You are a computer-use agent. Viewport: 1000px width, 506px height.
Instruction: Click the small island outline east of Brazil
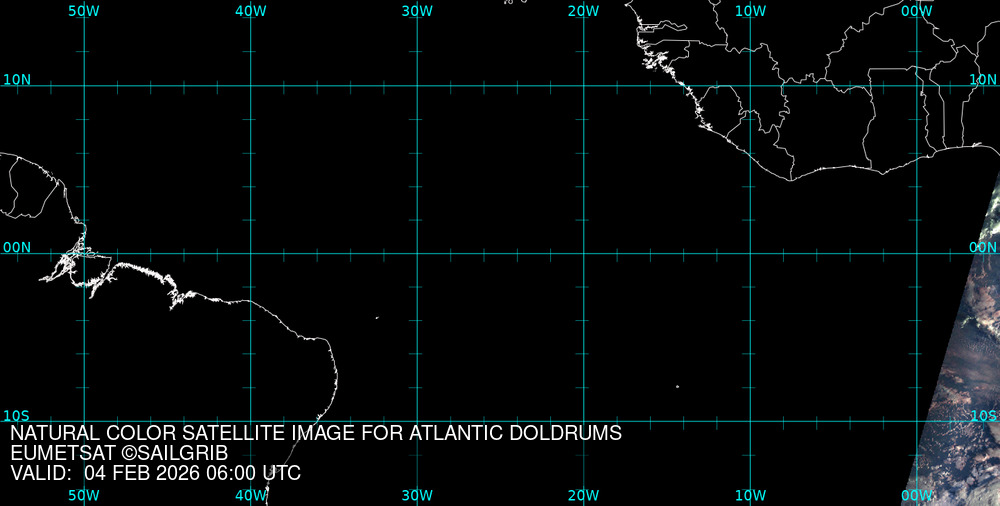(x=377, y=318)
